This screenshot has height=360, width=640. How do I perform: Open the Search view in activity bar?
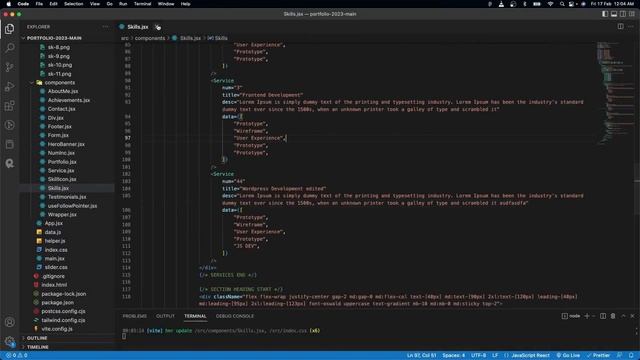[9, 48]
